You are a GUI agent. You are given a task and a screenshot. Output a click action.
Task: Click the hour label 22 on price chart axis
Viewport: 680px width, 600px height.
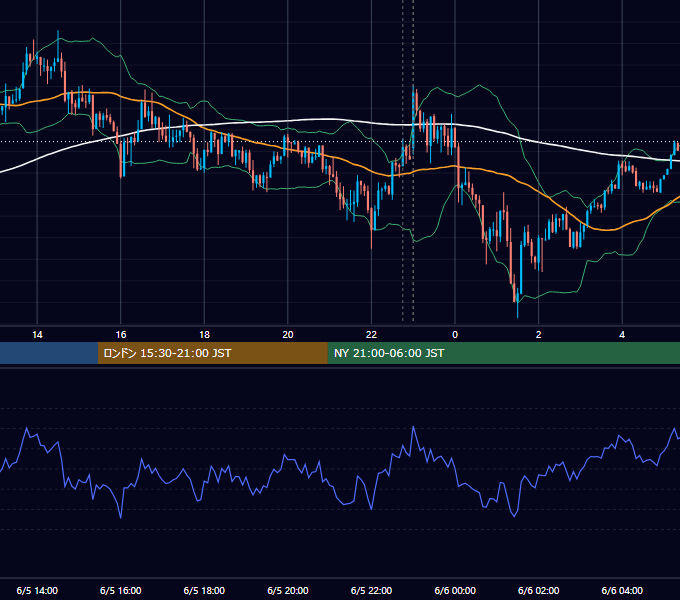click(x=372, y=335)
